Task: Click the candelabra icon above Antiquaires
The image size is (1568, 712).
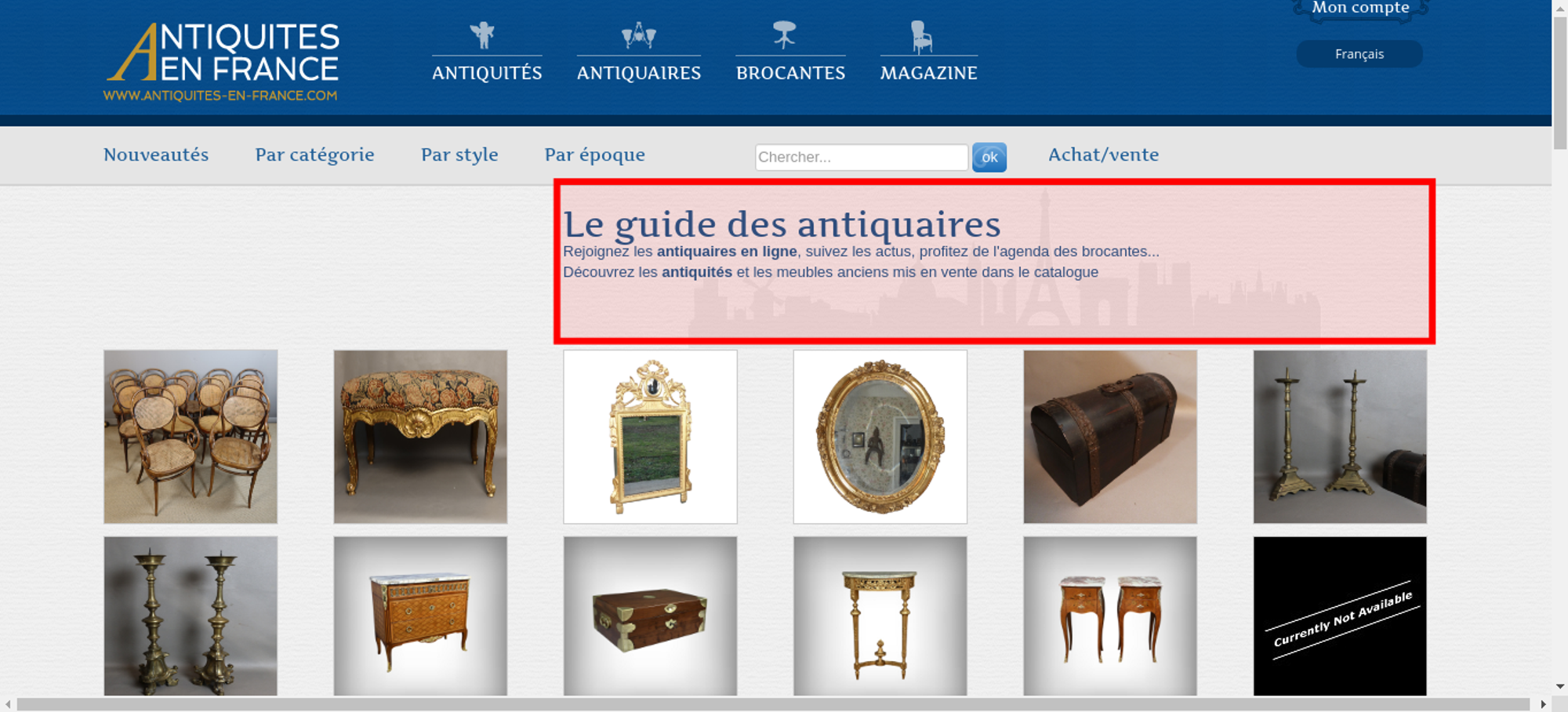Action: pos(639,35)
